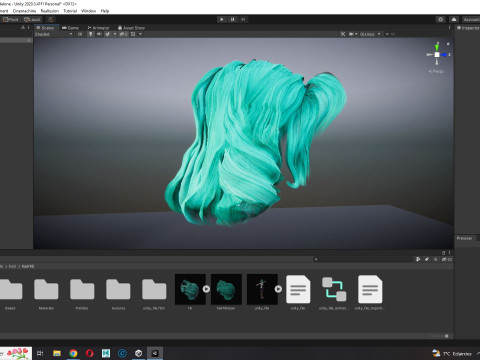480x360 pixels.
Task: Click the blue Z axis cone on the gizmo
Action: click(x=444, y=55)
